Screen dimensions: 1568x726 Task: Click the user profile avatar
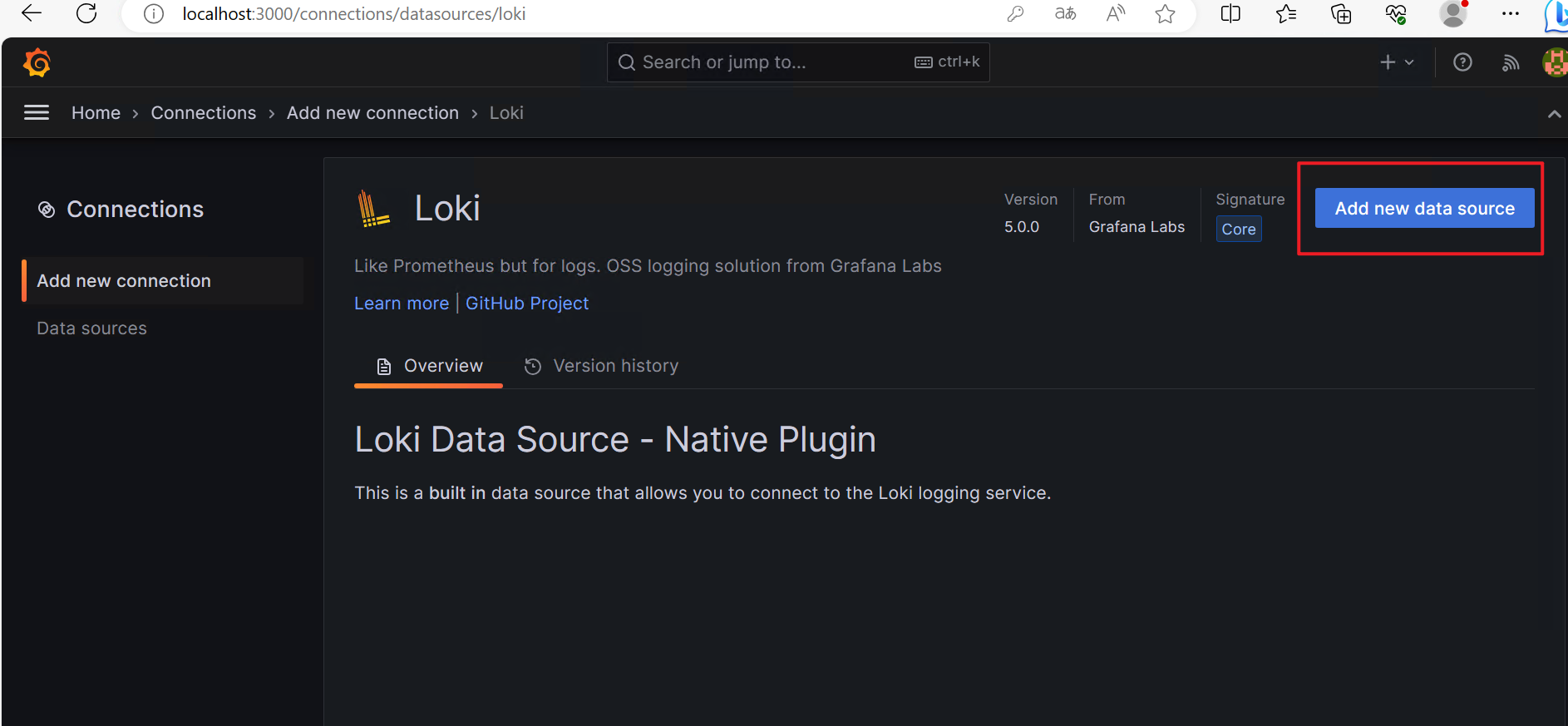[x=1555, y=62]
